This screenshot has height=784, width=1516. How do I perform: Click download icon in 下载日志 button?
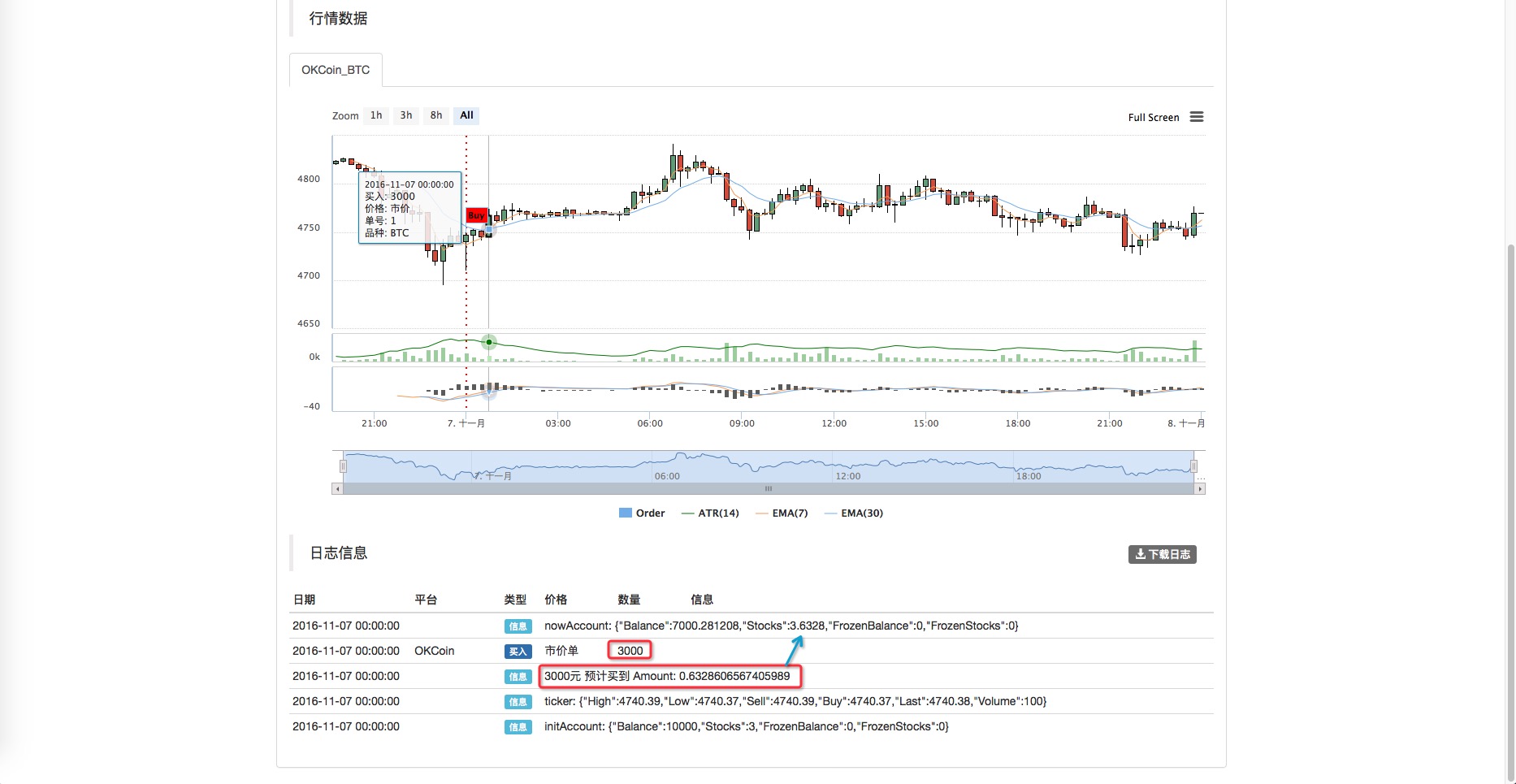click(x=1141, y=554)
